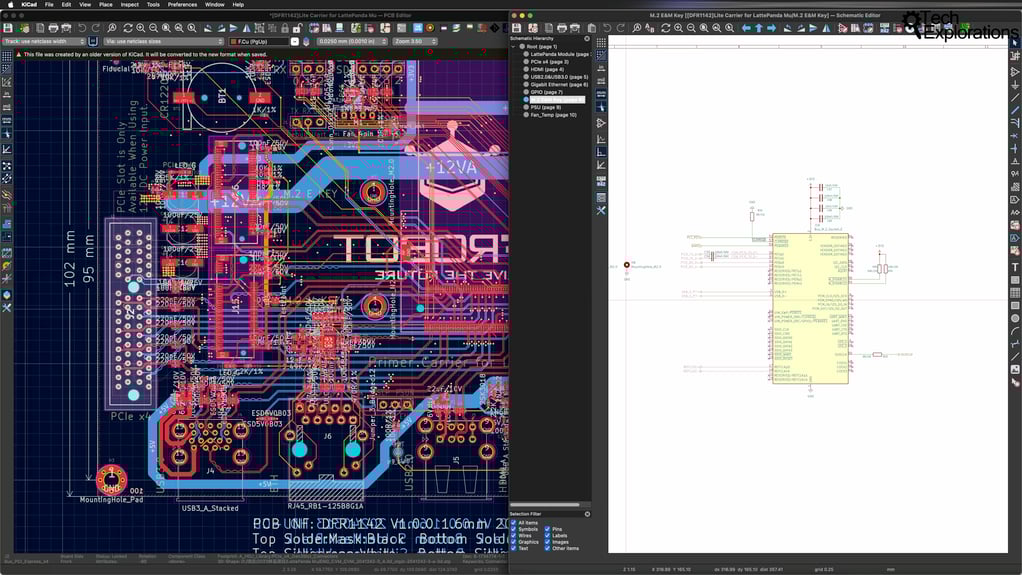
Task: Undo last action in PCB Editor
Action: (x=82, y=28)
